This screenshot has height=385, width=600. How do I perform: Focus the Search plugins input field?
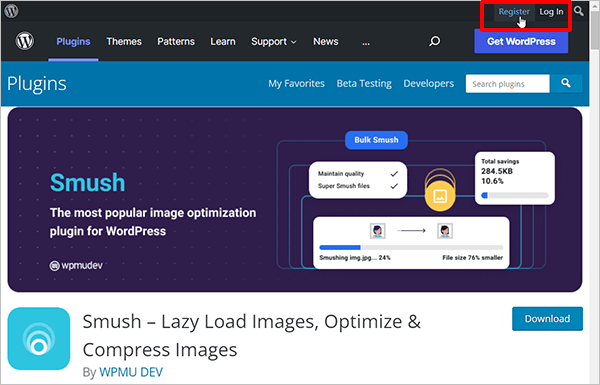tap(507, 84)
